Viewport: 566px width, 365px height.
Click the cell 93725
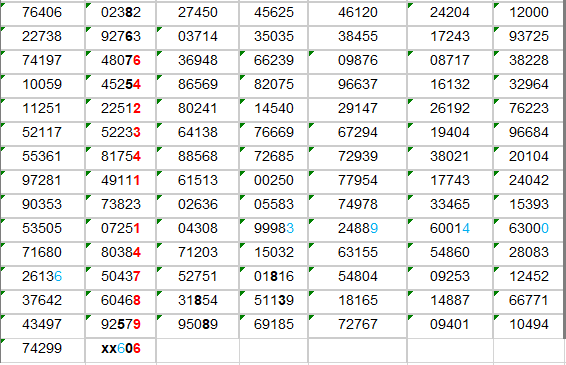pos(528,37)
